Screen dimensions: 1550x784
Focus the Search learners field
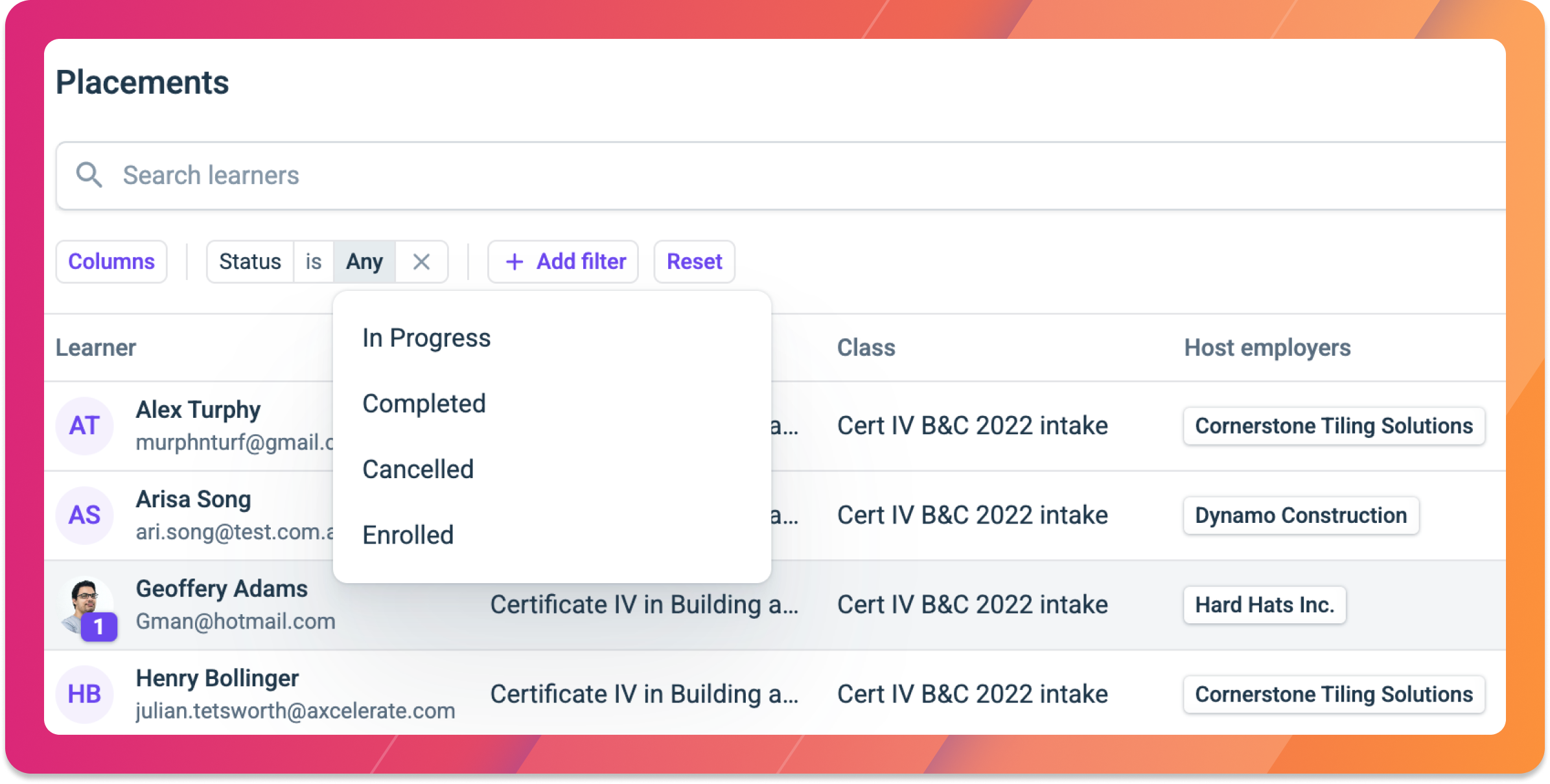pos(781,176)
